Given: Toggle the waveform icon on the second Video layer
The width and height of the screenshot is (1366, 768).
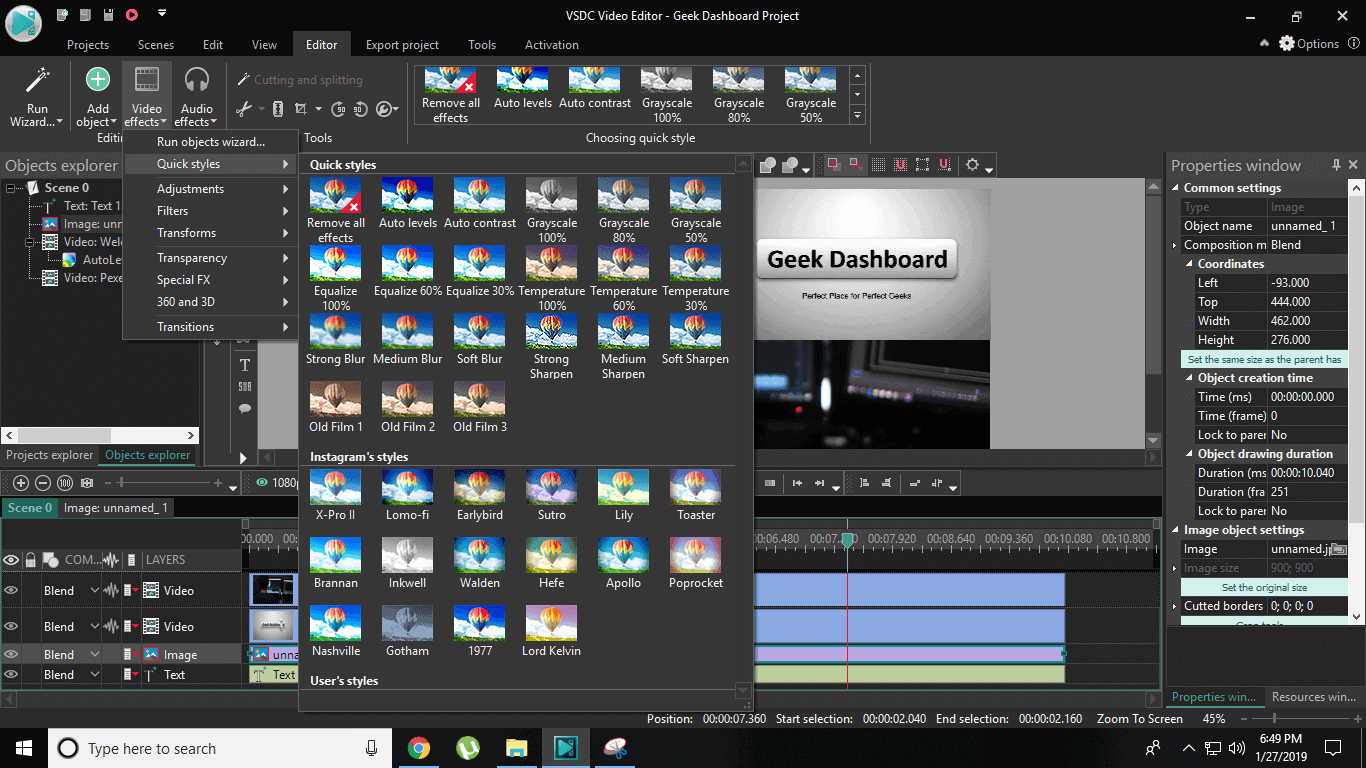Looking at the screenshot, I should click(112, 626).
